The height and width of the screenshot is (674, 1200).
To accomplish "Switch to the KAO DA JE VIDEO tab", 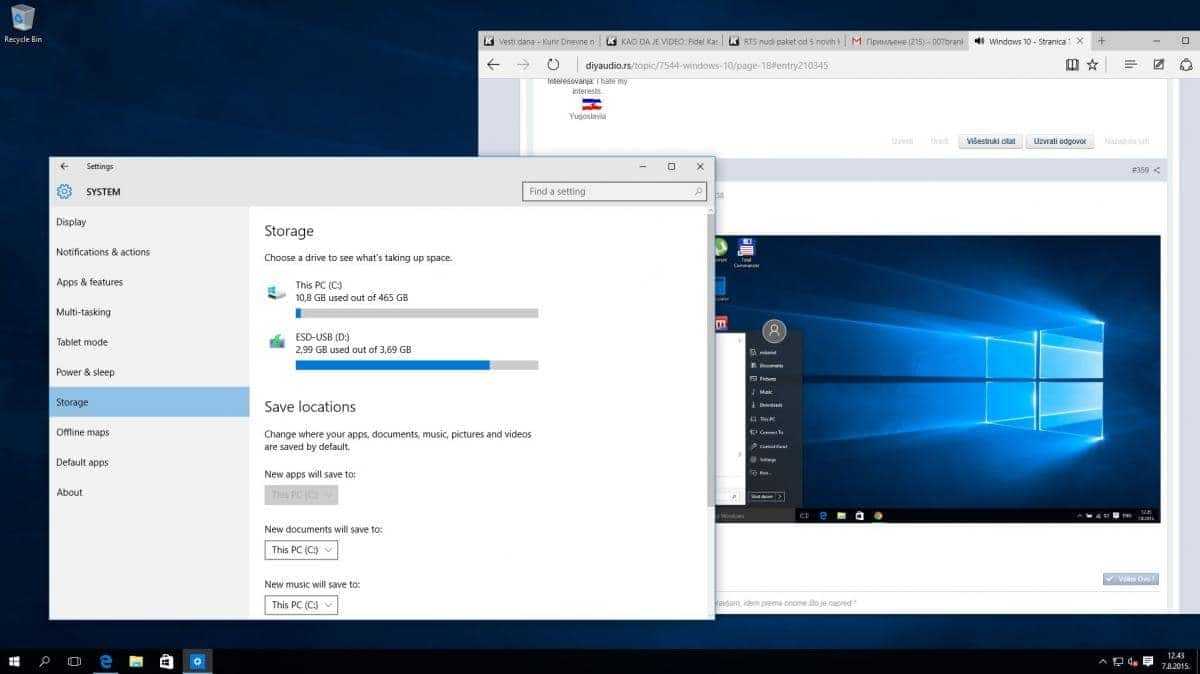I will pos(660,41).
